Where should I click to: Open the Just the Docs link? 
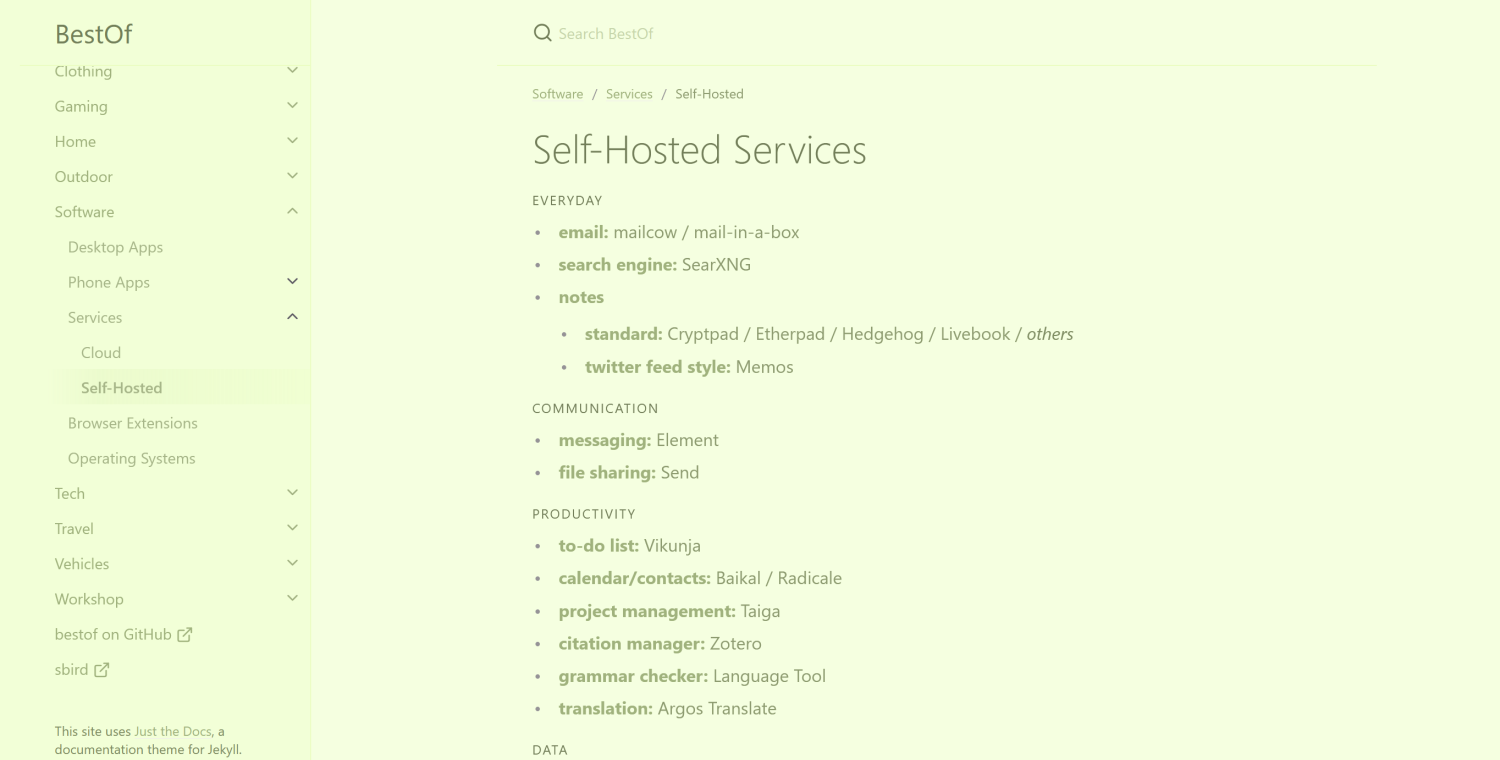click(173, 731)
